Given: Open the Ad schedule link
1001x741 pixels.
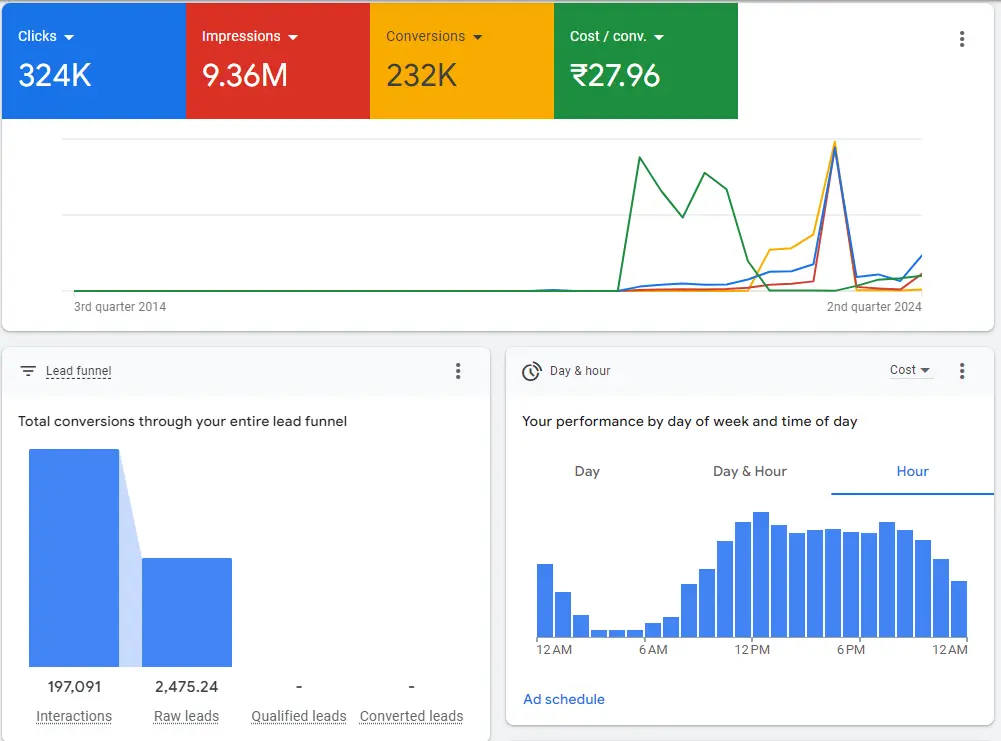Looking at the screenshot, I should click(x=563, y=699).
